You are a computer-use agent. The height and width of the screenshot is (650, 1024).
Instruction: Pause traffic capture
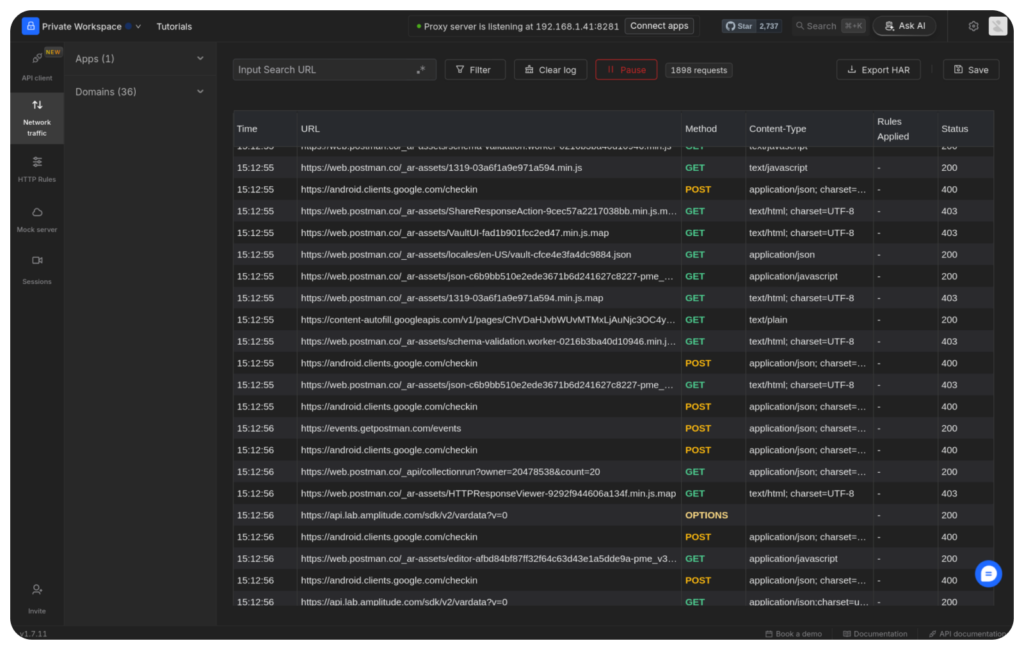click(626, 70)
